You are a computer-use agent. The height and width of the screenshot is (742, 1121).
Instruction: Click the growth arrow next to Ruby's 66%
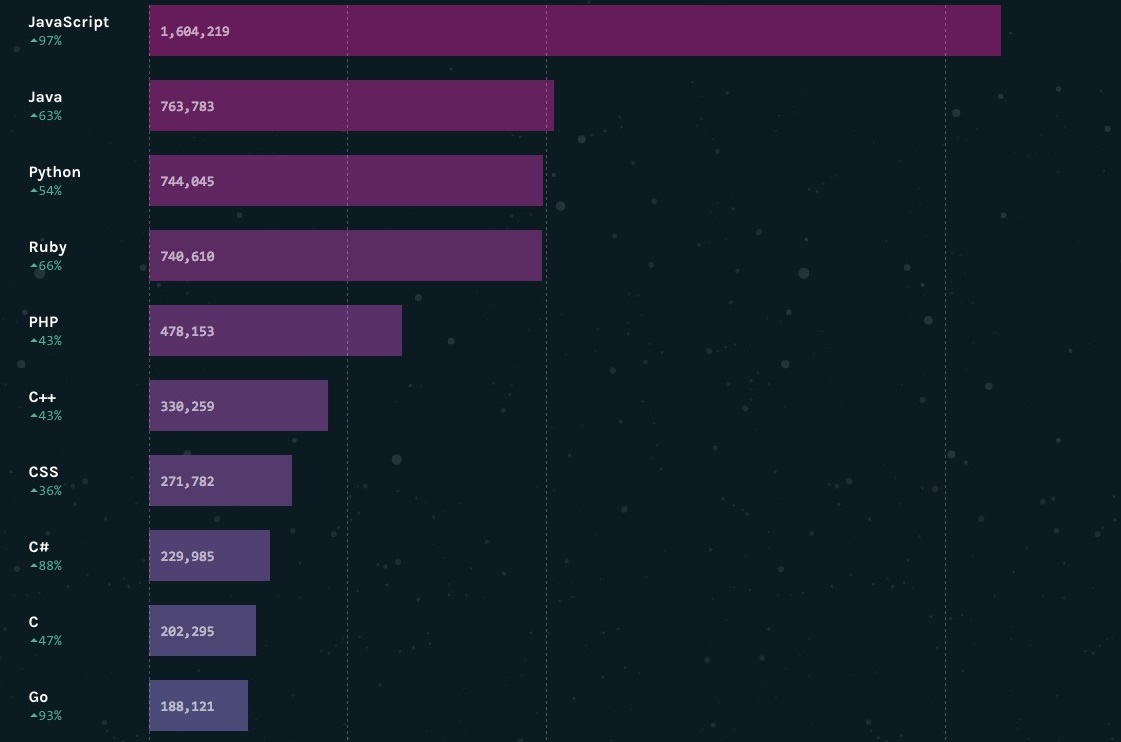coord(33,266)
